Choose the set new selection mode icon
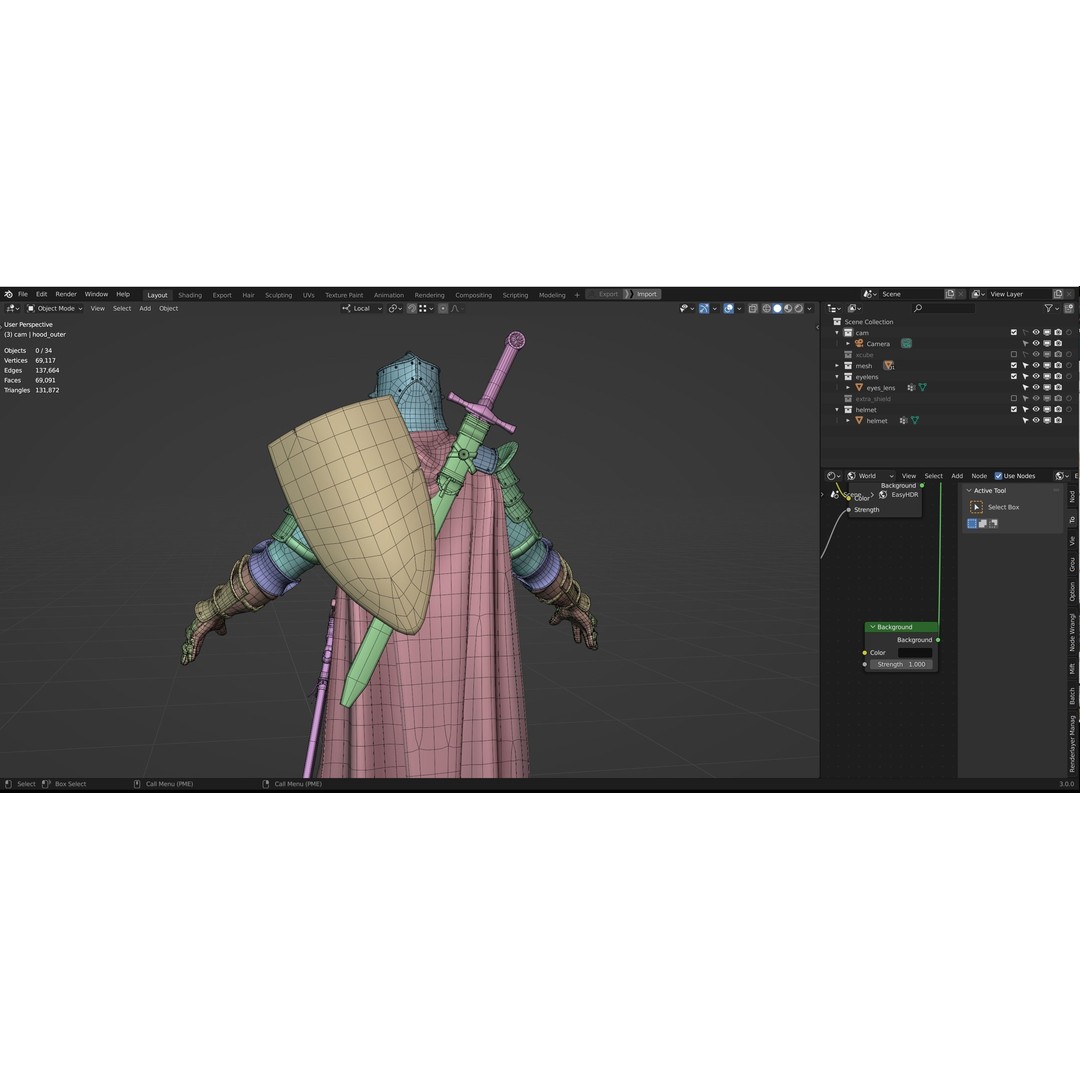The image size is (1080, 1080). [x=972, y=523]
